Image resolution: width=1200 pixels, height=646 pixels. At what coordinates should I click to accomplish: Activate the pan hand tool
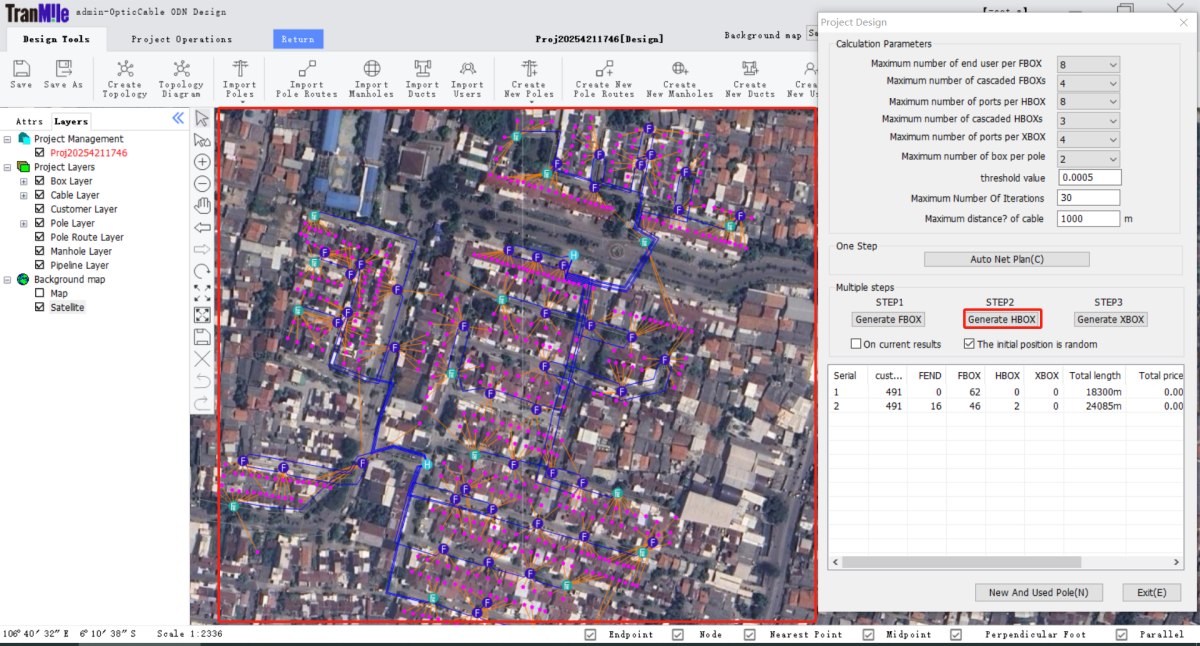pyautogui.click(x=202, y=206)
